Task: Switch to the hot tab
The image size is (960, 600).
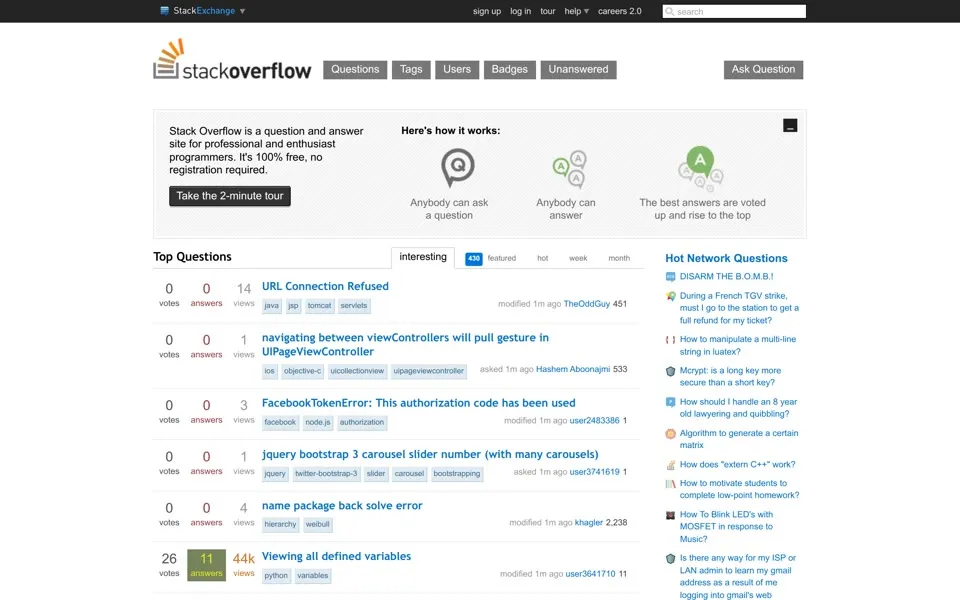Action: (542, 258)
